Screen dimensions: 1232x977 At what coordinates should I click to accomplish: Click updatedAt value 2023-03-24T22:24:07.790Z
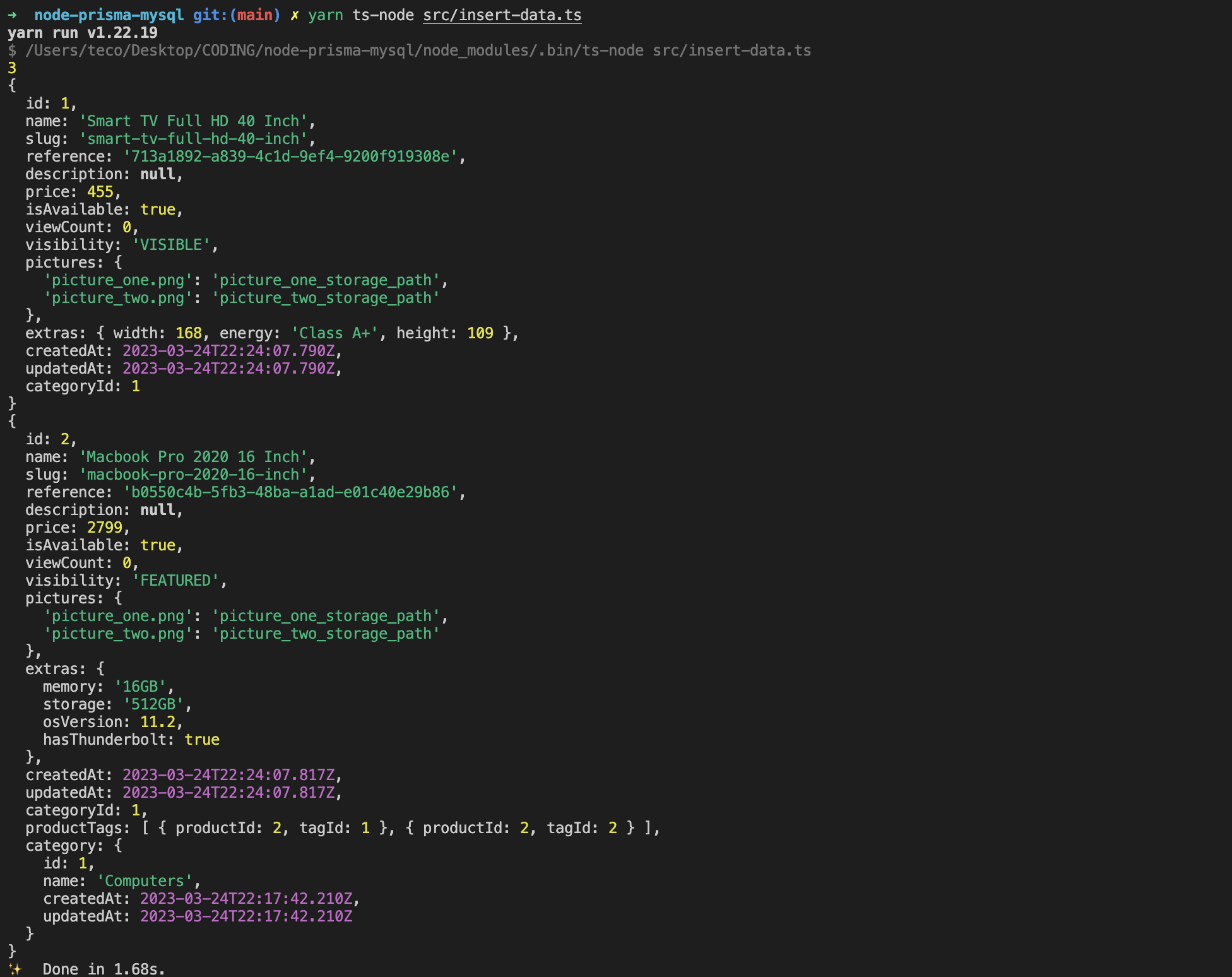pyautogui.click(x=228, y=369)
